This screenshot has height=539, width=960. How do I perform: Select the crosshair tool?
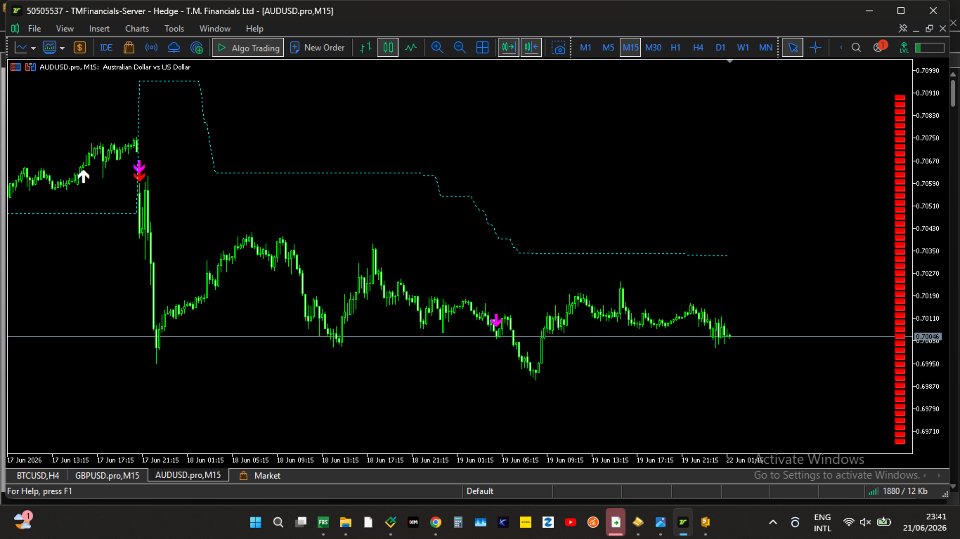point(816,48)
